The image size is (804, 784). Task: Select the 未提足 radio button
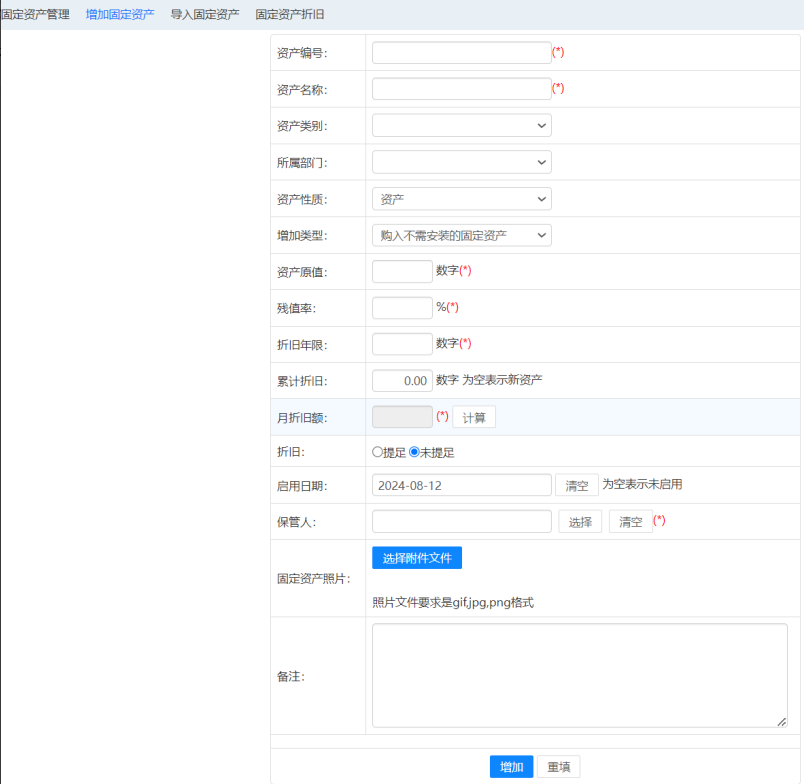(415, 452)
